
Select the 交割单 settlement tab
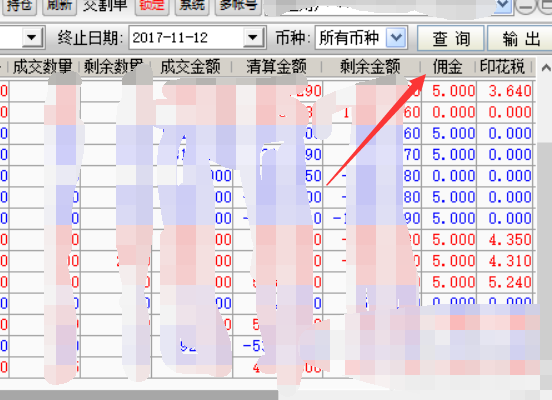pos(105,6)
